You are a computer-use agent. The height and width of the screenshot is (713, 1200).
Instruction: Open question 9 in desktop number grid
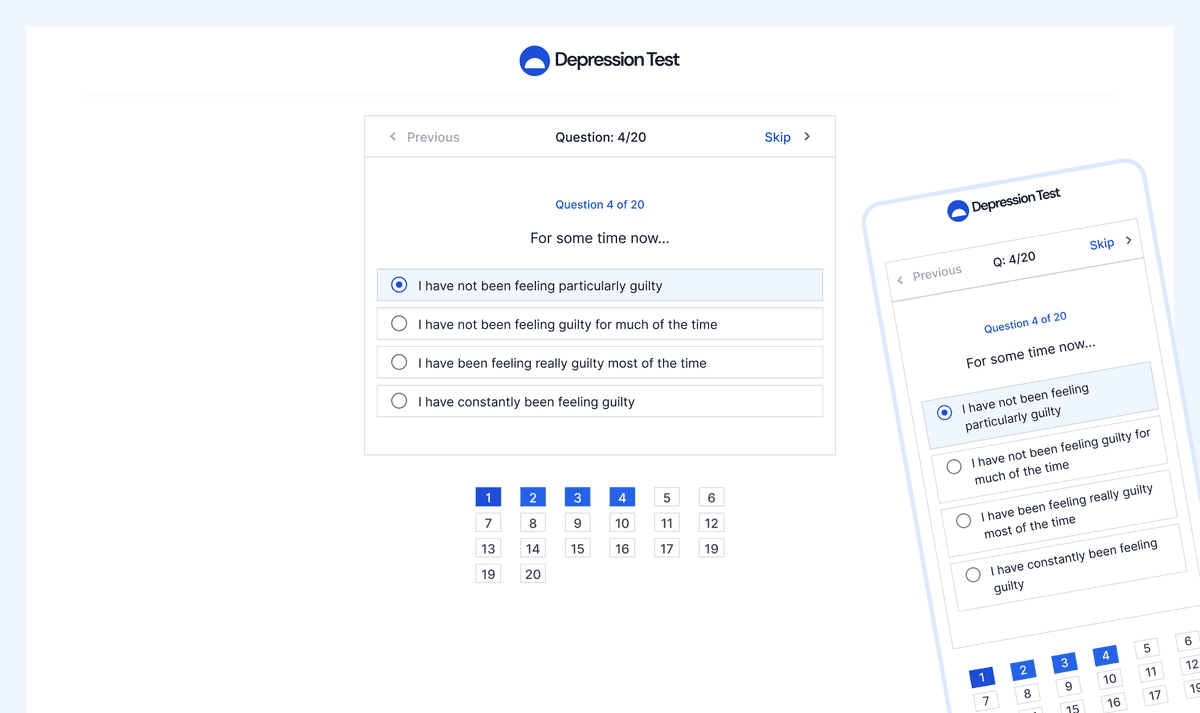tap(577, 522)
